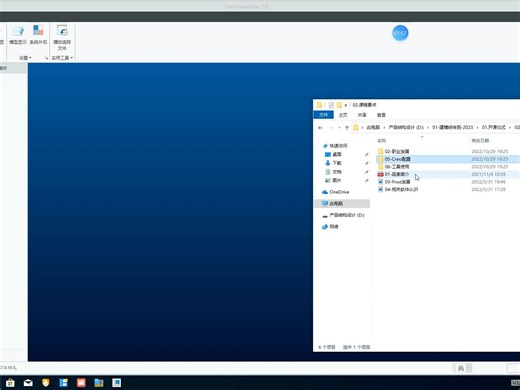
Task: Select the '02-' folder in file list
Action: click(x=397, y=151)
